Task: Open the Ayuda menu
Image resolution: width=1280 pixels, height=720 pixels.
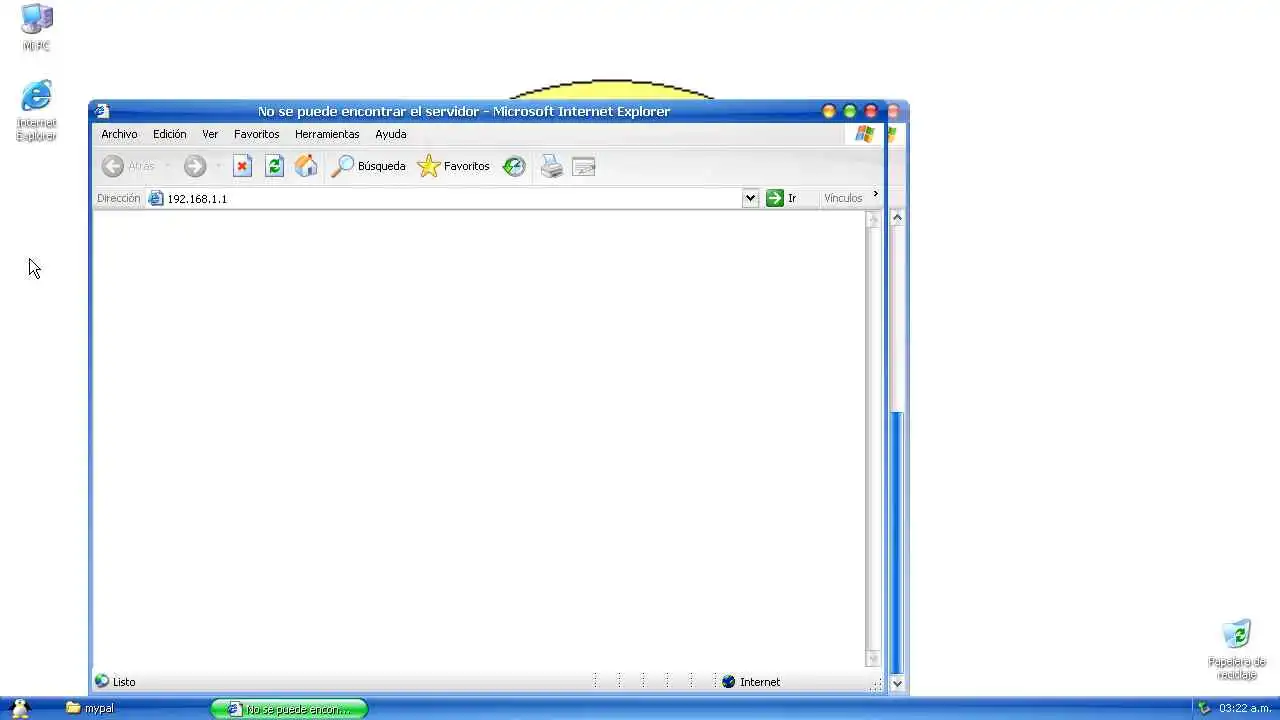Action: coord(391,134)
